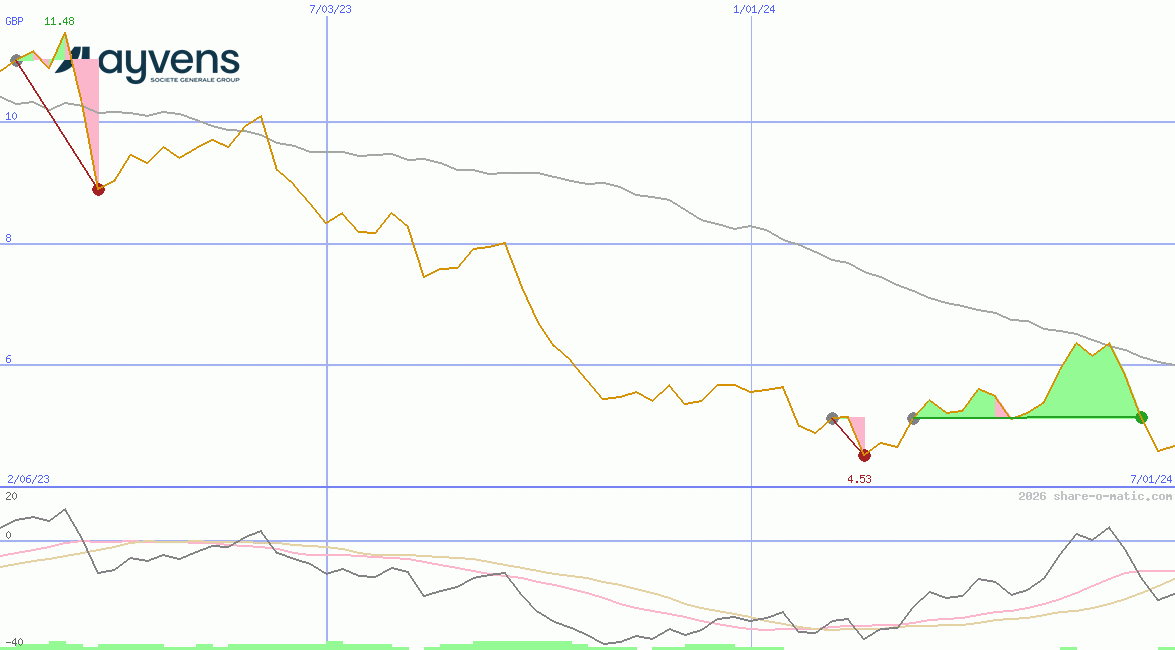The image size is (1175, 650).
Task: Click the 10 price axis label
Action: [x=11, y=117]
